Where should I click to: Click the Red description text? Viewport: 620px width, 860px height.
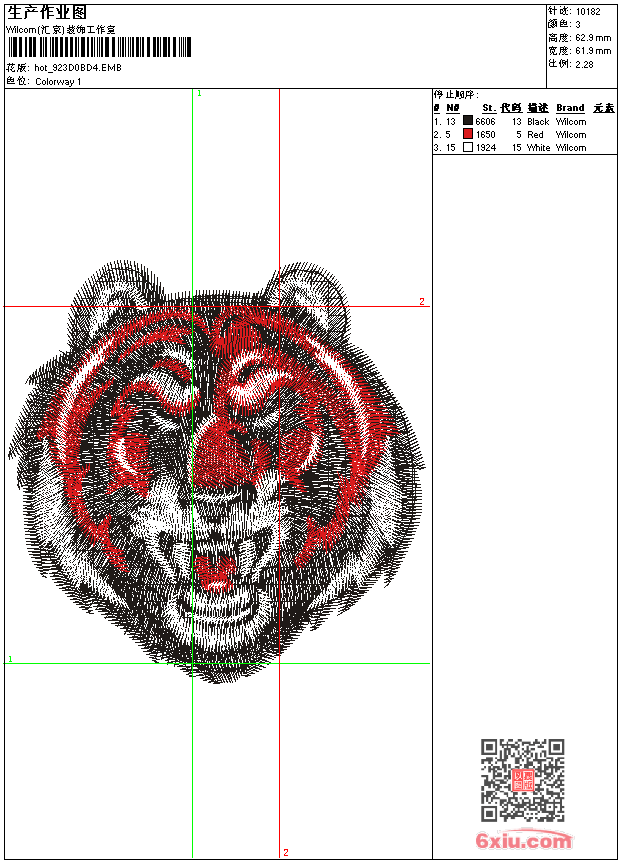(x=535, y=134)
